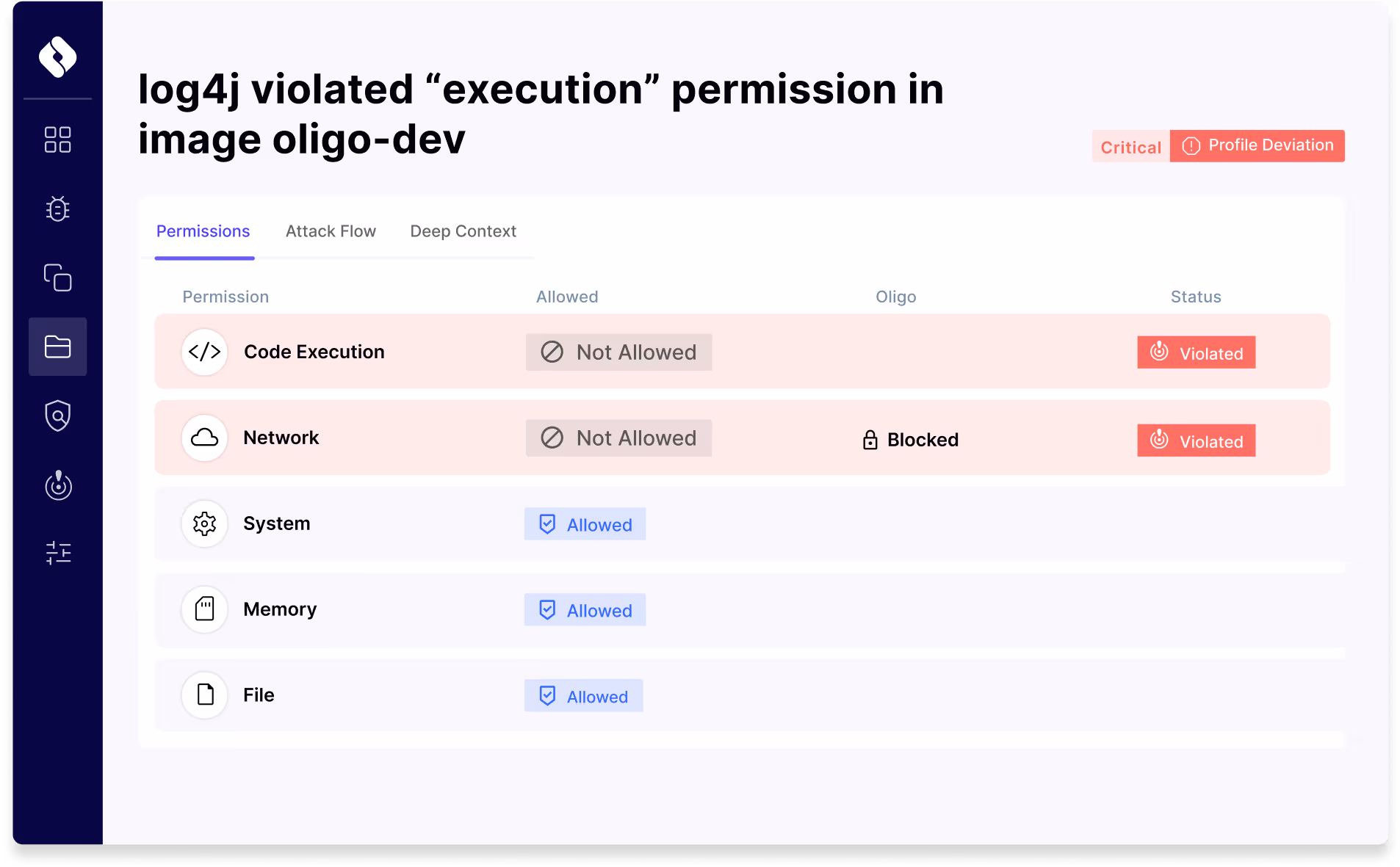This screenshot has width=1400, height=867.
Task: Click Violated status for Code Execution
Action: click(x=1196, y=352)
